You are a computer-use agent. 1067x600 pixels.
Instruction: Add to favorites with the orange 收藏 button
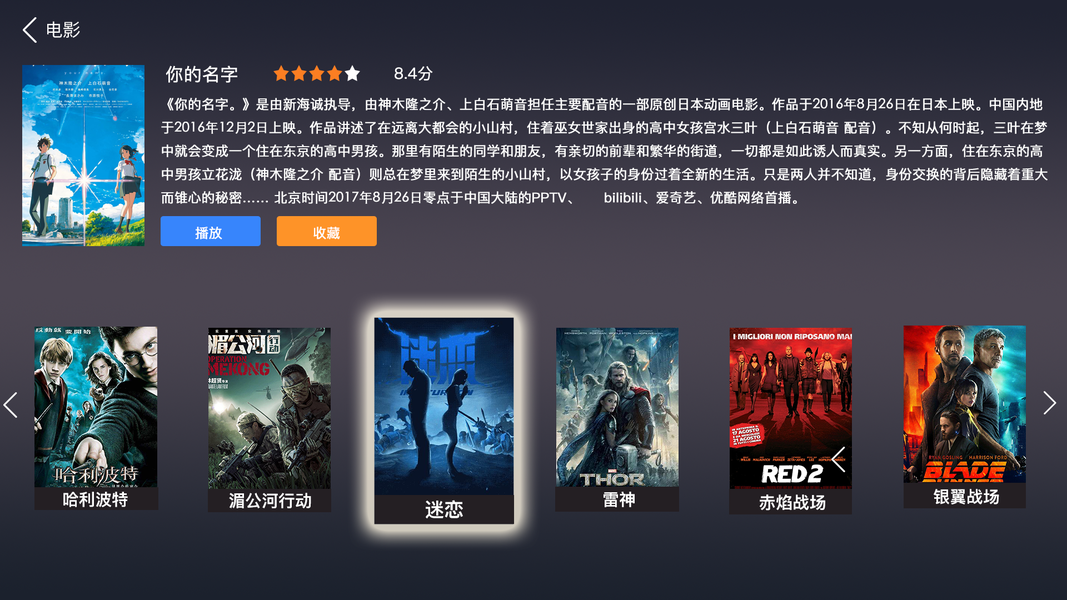(327, 231)
